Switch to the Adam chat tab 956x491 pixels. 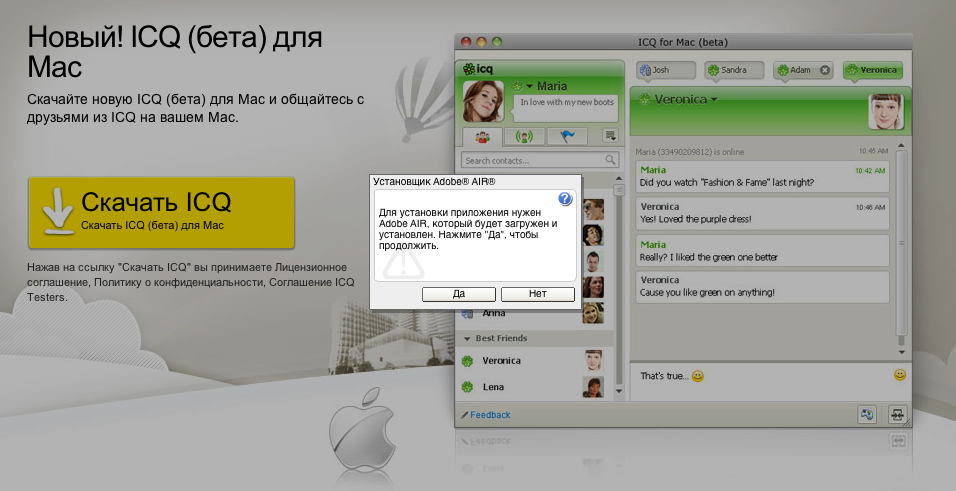[804, 70]
